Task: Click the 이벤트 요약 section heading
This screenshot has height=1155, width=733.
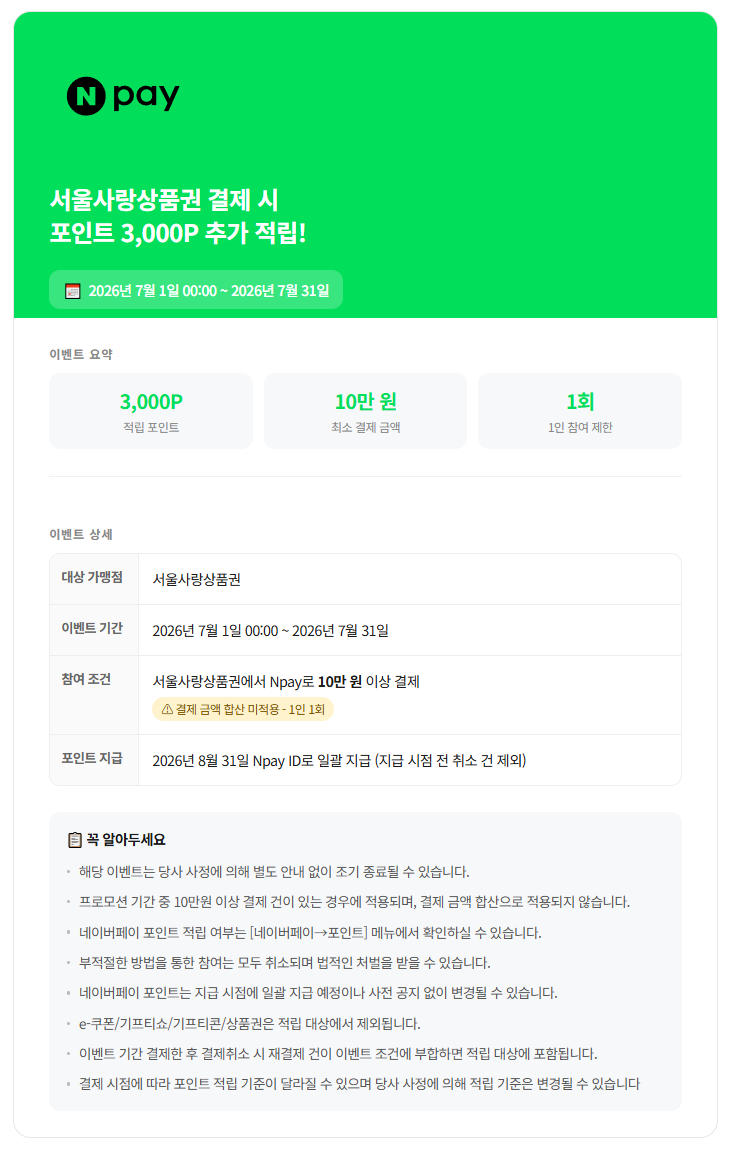Action: (81, 354)
